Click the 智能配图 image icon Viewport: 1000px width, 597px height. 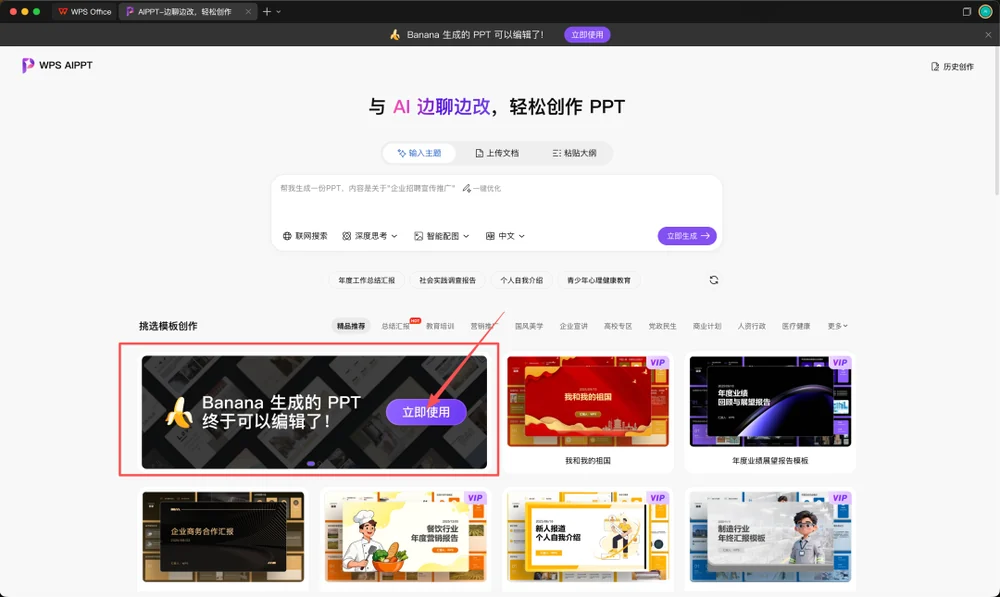pyautogui.click(x=418, y=236)
